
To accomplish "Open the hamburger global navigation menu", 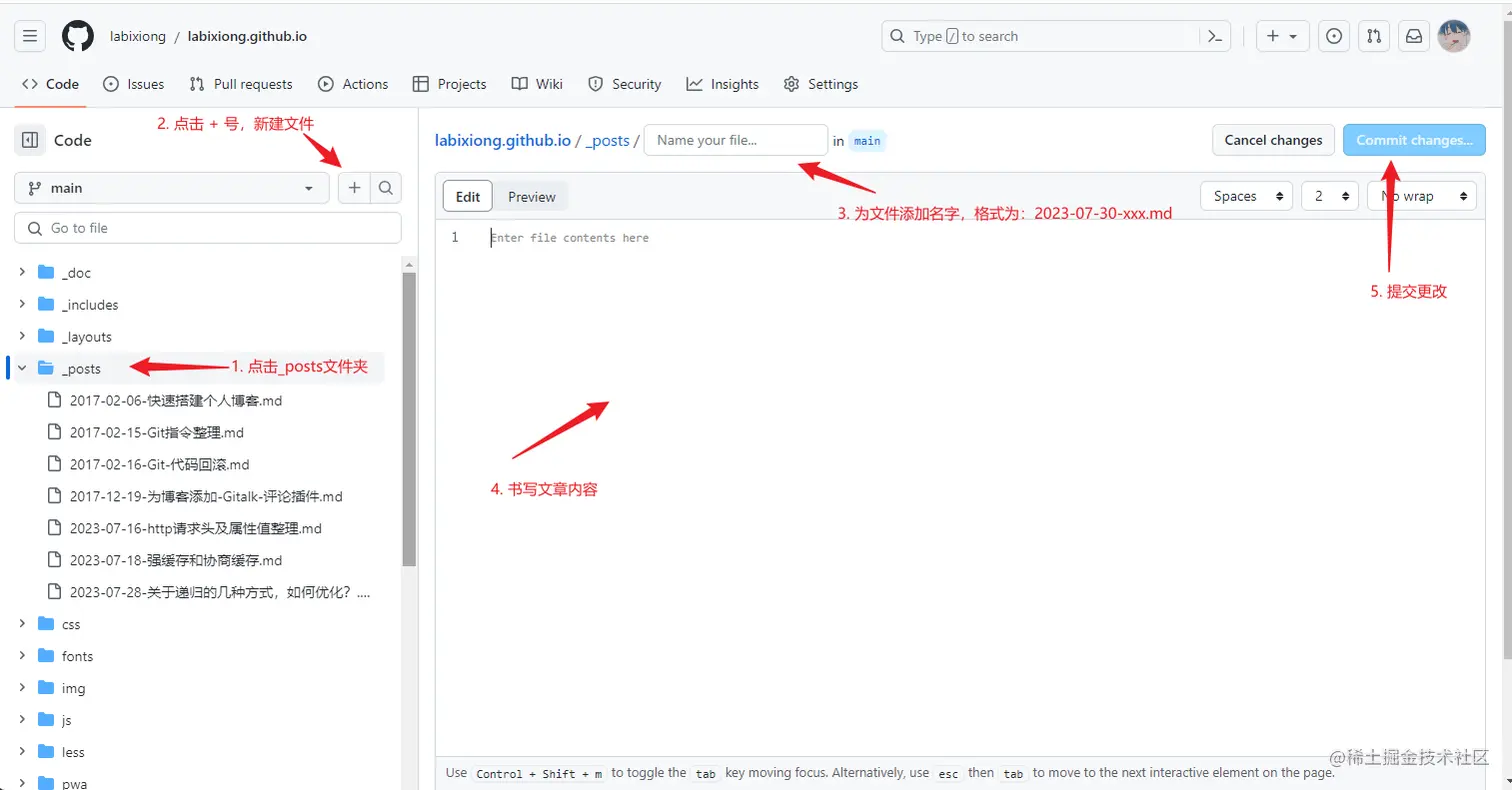I will [x=30, y=36].
